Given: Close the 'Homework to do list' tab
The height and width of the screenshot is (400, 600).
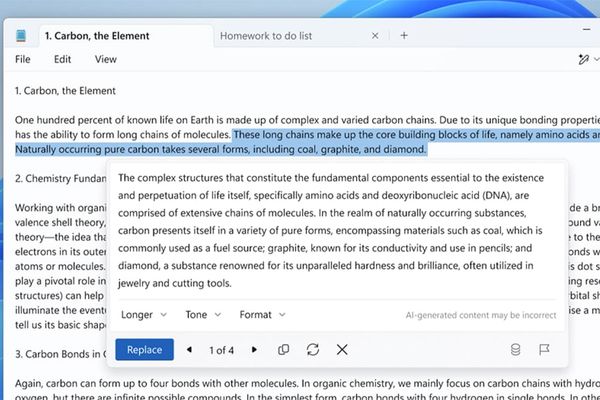Looking at the screenshot, I should click(375, 36).
